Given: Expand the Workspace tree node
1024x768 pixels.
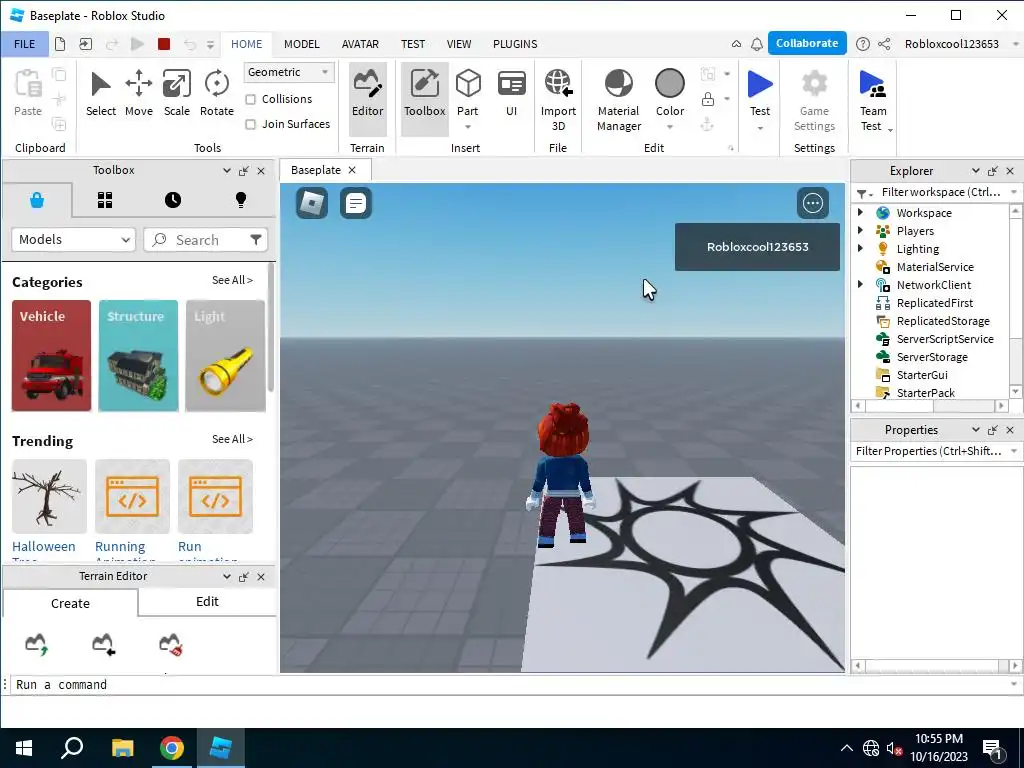Looking at the screenshot, I should coord(860,212).
